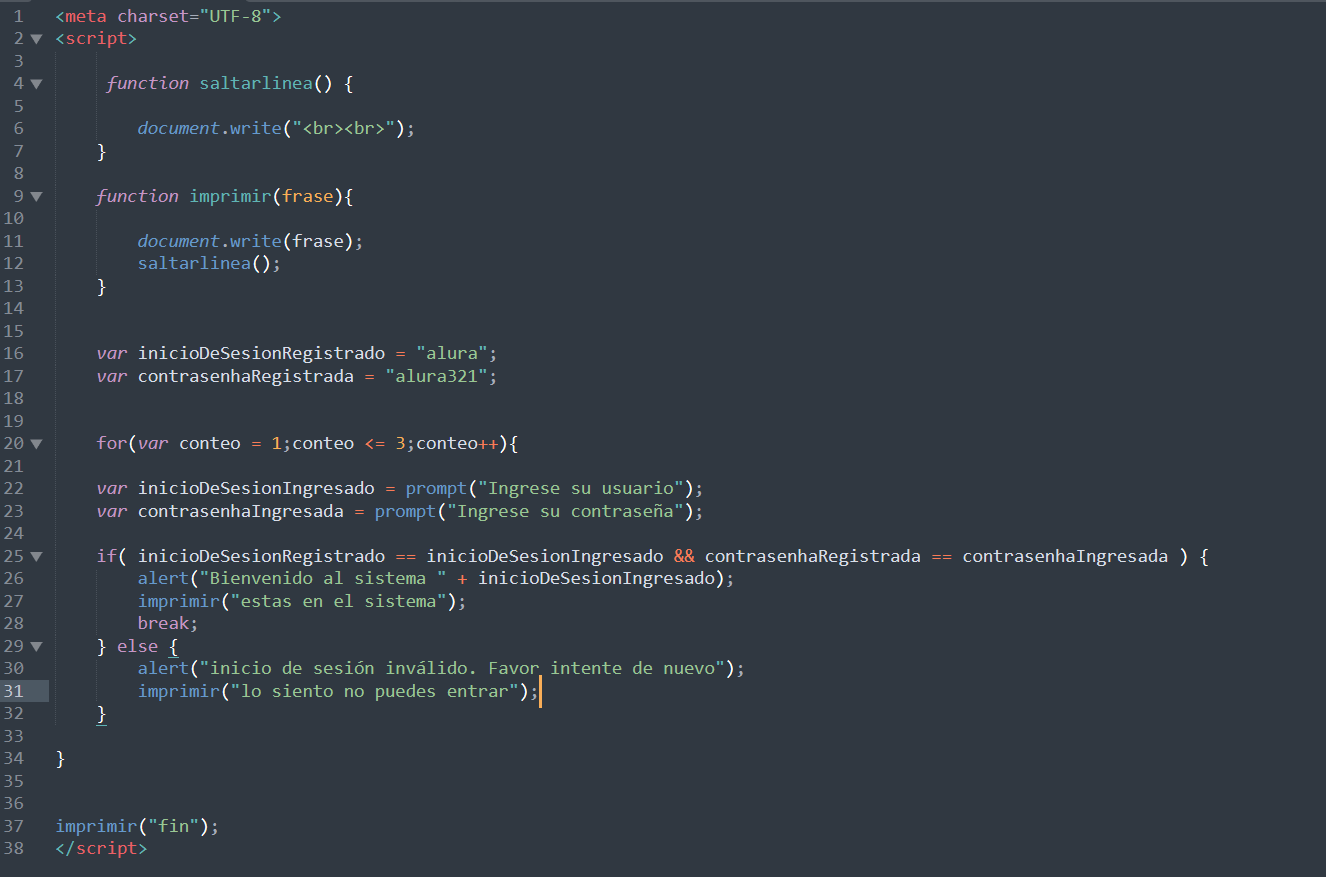Click the "alura" string value
Image resolution: width=1326 pixels, height=877 pixels.
tap(451, 353)
